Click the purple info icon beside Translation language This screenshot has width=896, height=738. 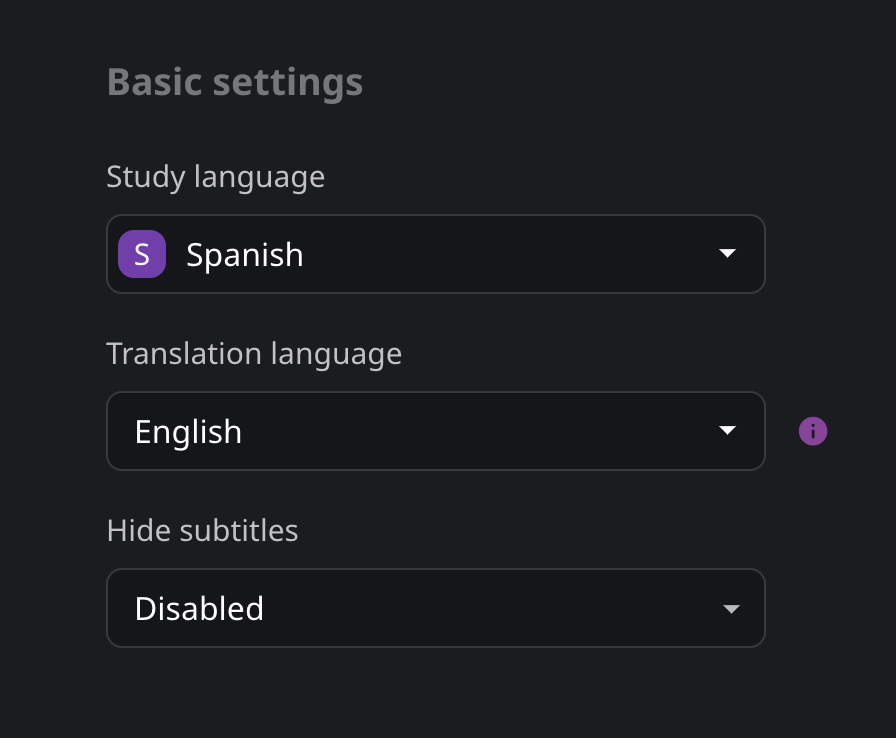[813, 431]
